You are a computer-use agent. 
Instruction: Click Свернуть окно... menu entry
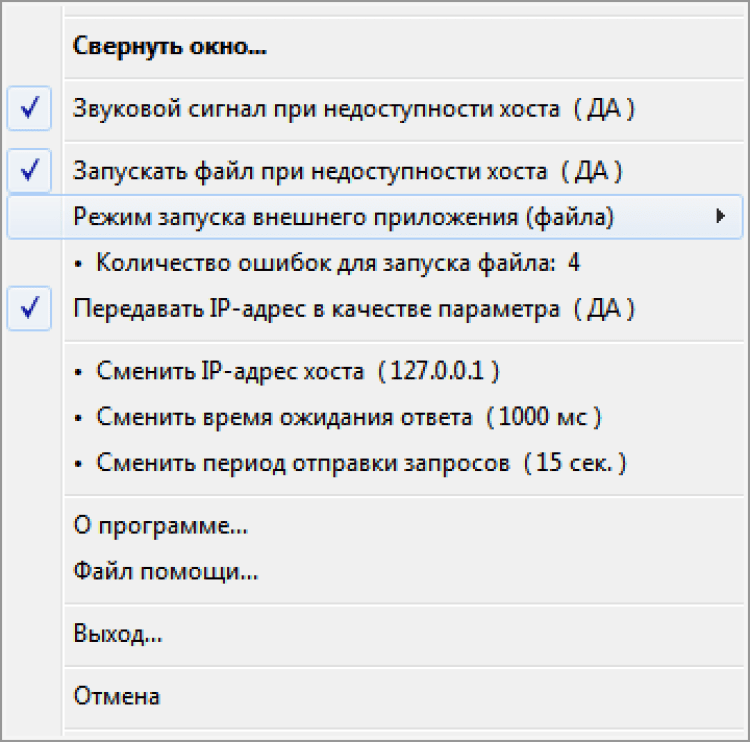click(170, 47)
